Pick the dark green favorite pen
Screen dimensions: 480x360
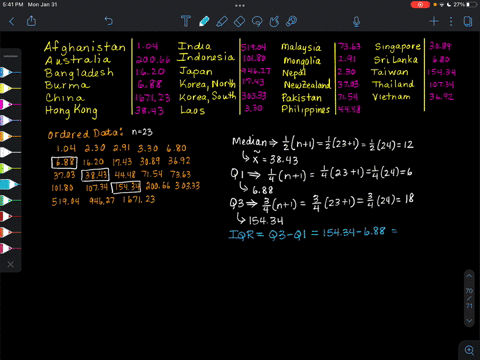(x=10, y=200)
